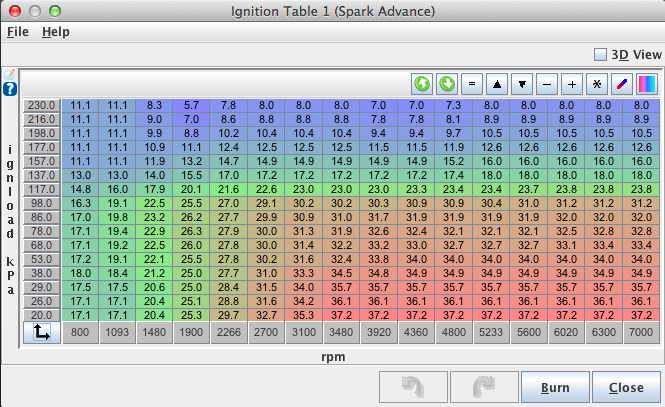
Task: Select the 230.0 kPa load row header
Action: pos(43,105)
